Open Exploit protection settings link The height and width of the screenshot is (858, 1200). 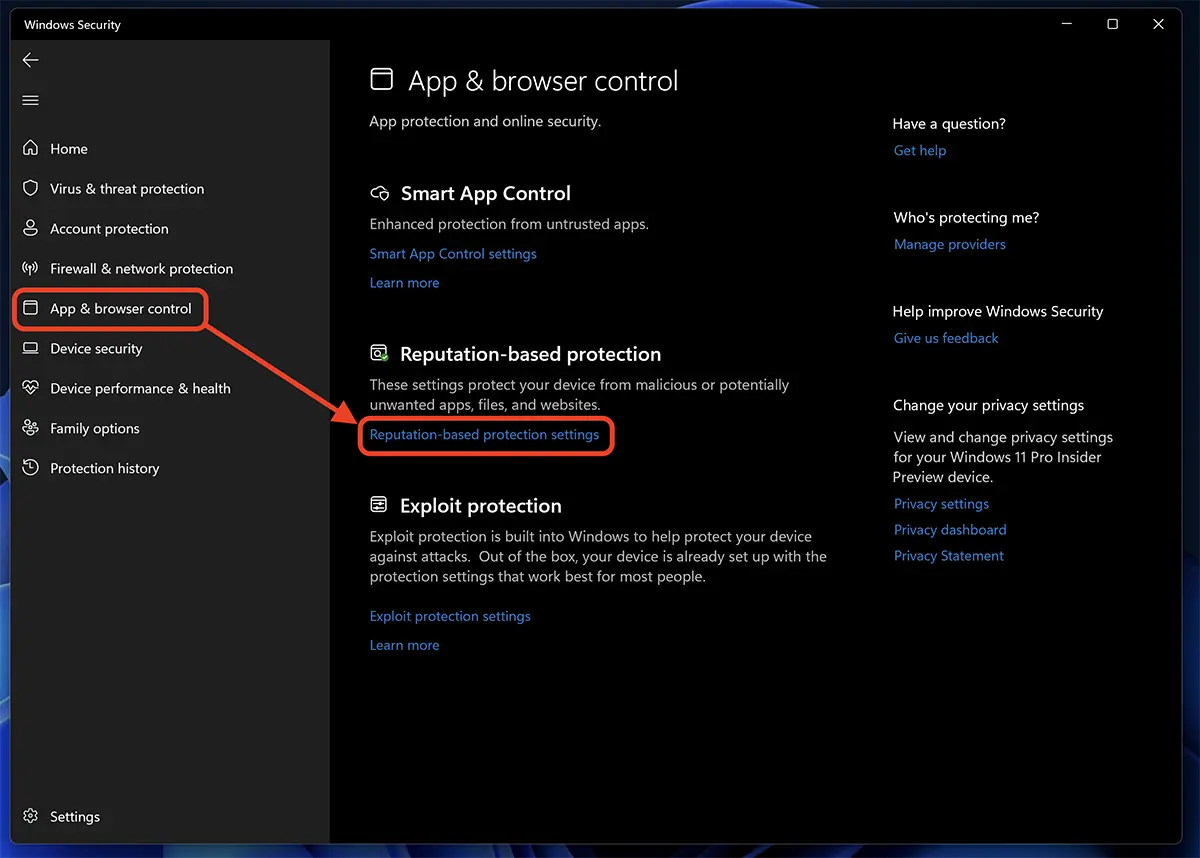(x=450, y=616)
